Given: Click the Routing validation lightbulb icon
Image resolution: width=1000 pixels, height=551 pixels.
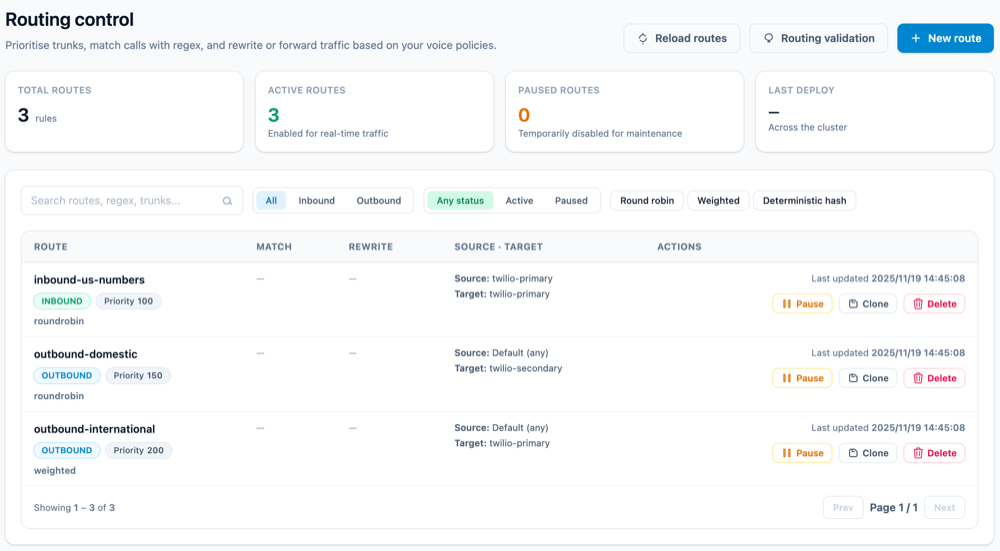Looking at the screenshot, I should pos(769,38).
